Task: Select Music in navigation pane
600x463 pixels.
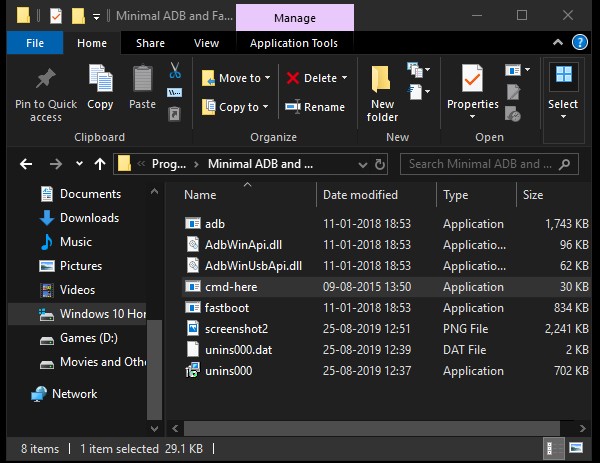Action: [x=66, y=242]
